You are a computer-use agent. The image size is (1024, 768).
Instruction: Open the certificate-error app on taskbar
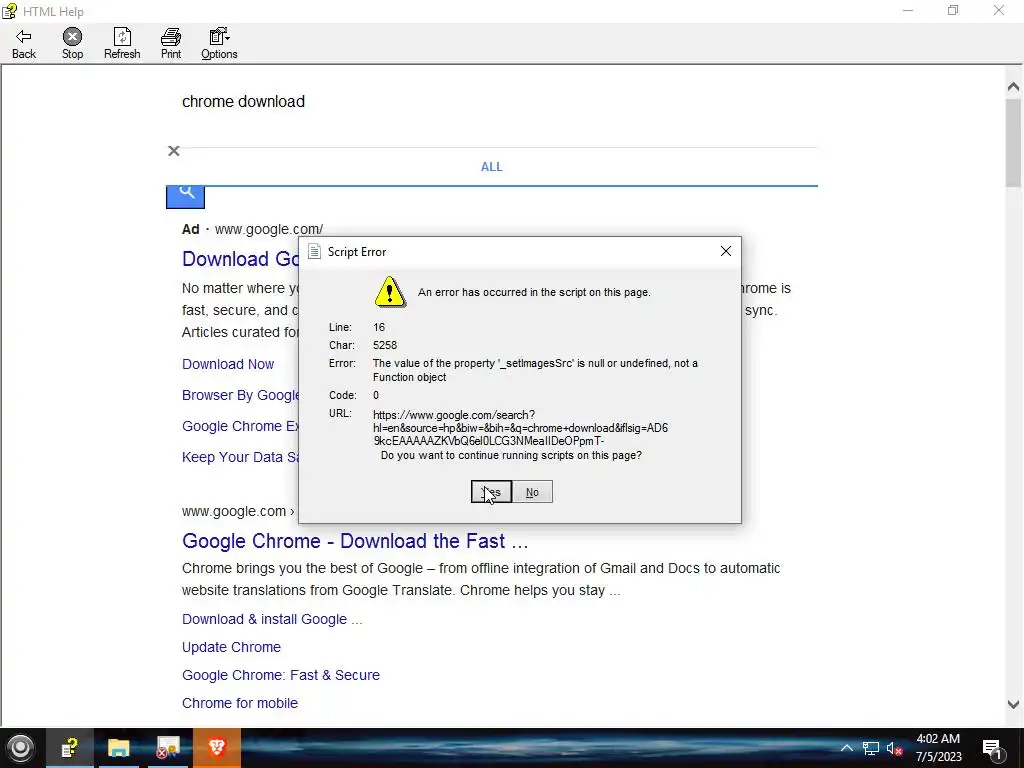tap(167, 748)
